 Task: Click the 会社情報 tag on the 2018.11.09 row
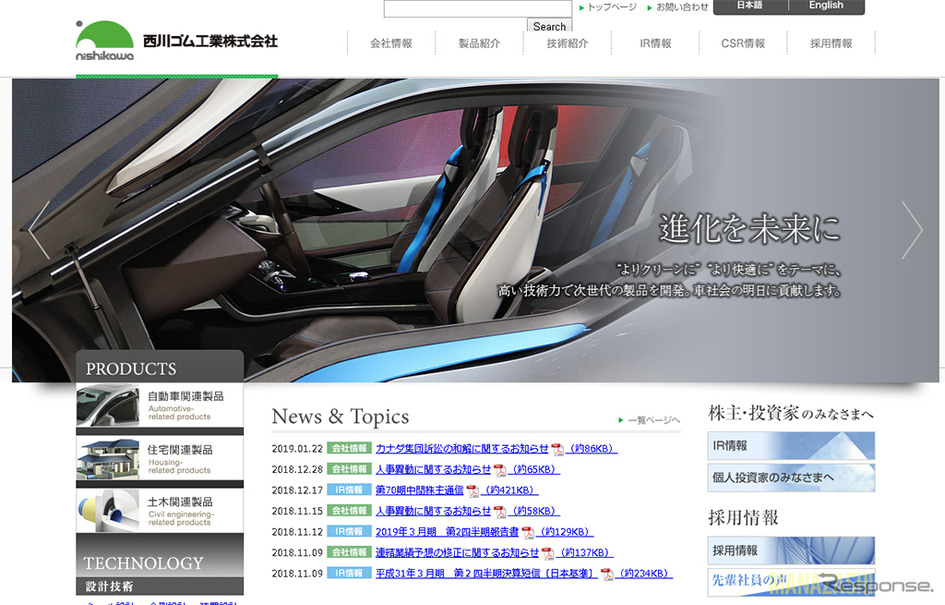(349, 552)
